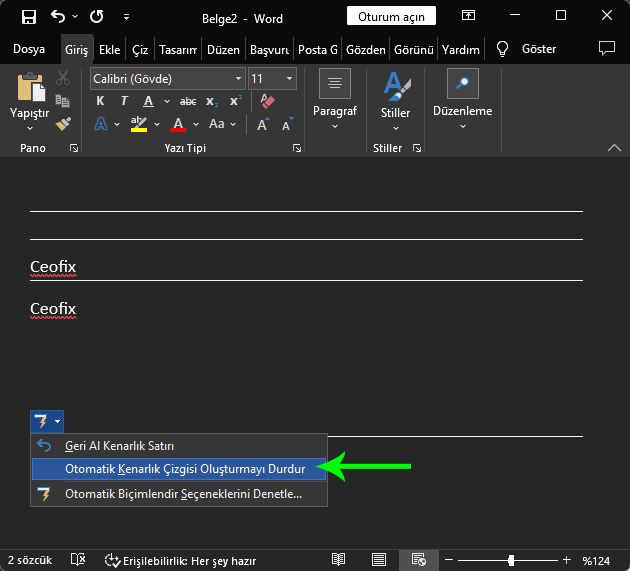Click the Copy icon in Pano
630x571 pixels.
tap(63, 101)
